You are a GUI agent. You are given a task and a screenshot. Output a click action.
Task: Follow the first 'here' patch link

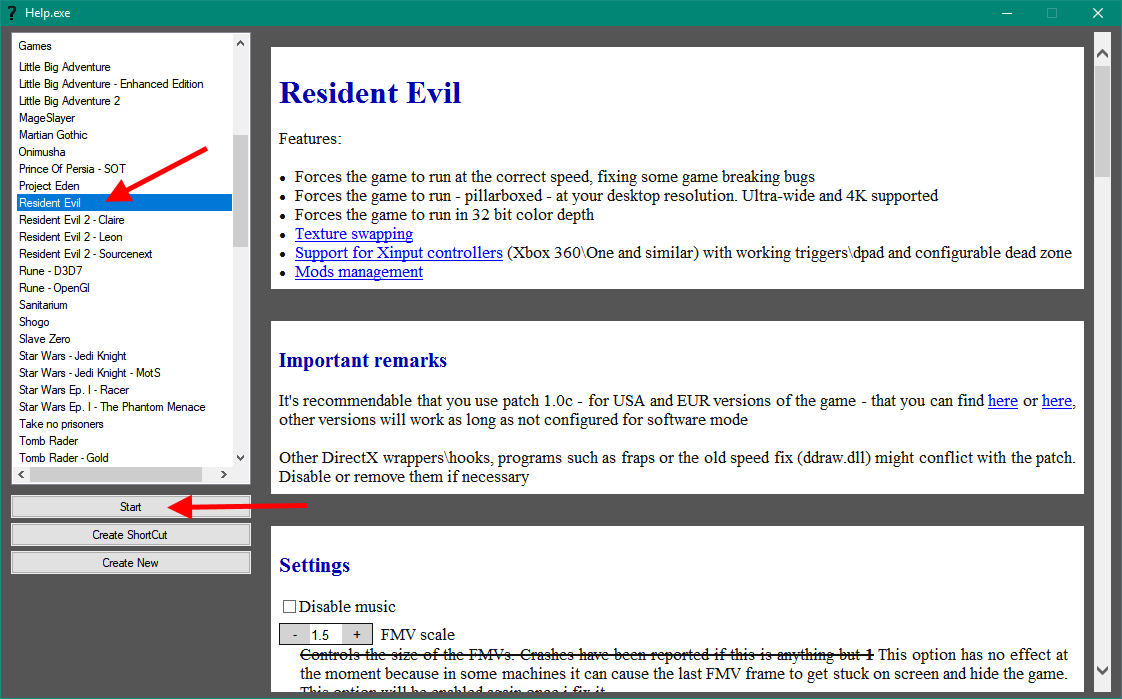coord(1003,401)
